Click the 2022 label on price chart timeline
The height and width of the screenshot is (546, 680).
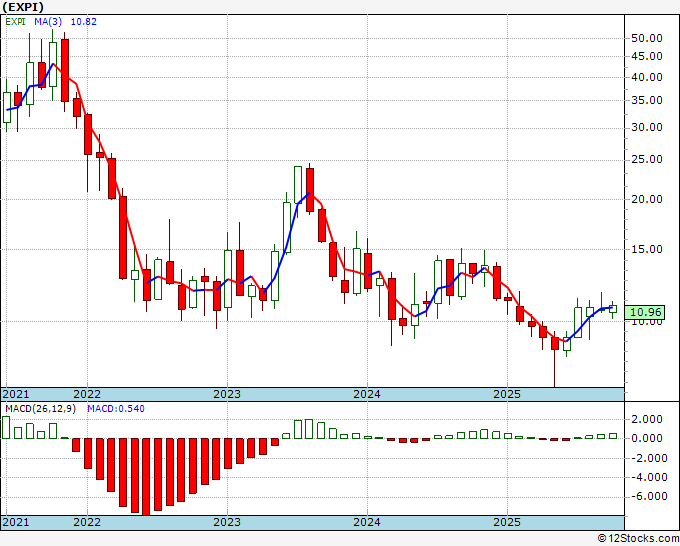pos(87,394)
